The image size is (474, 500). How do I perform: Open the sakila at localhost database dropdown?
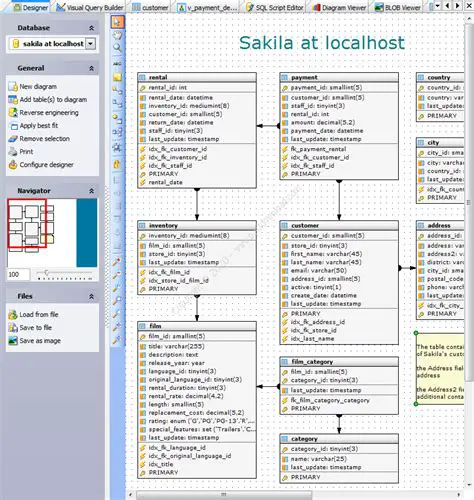pos(91,44)
